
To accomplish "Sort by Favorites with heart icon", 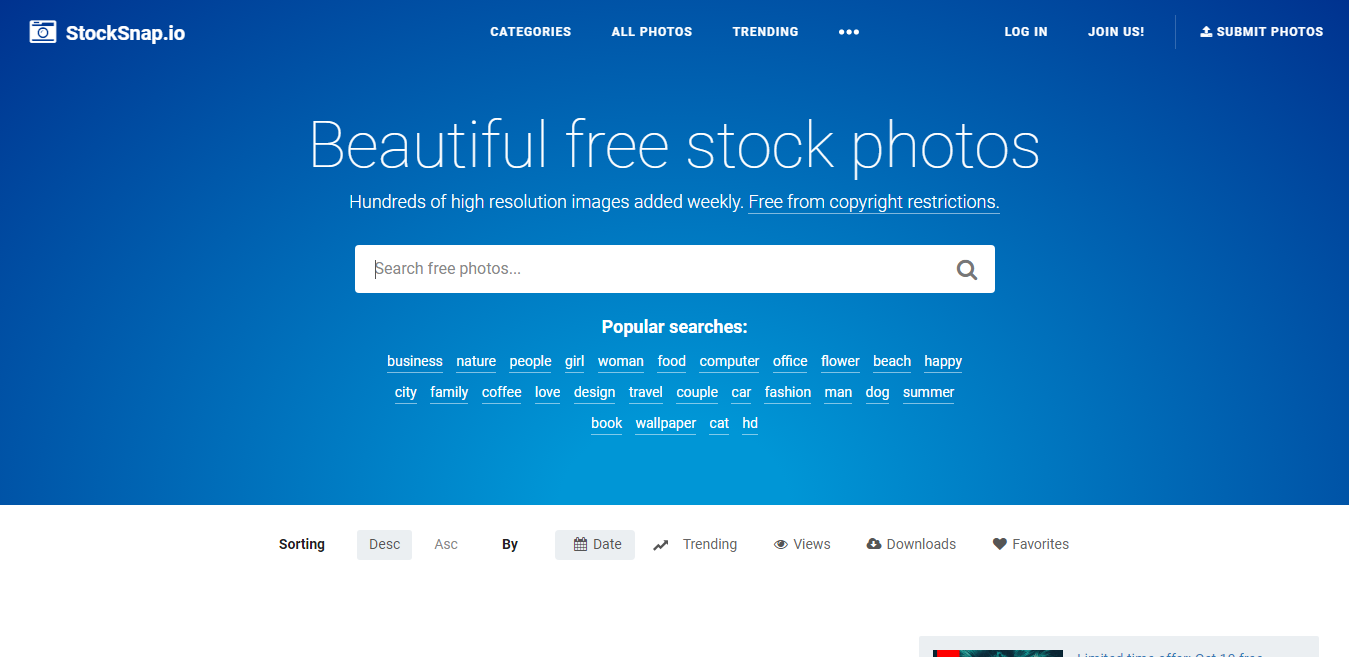I will [x=1030, y=545].
